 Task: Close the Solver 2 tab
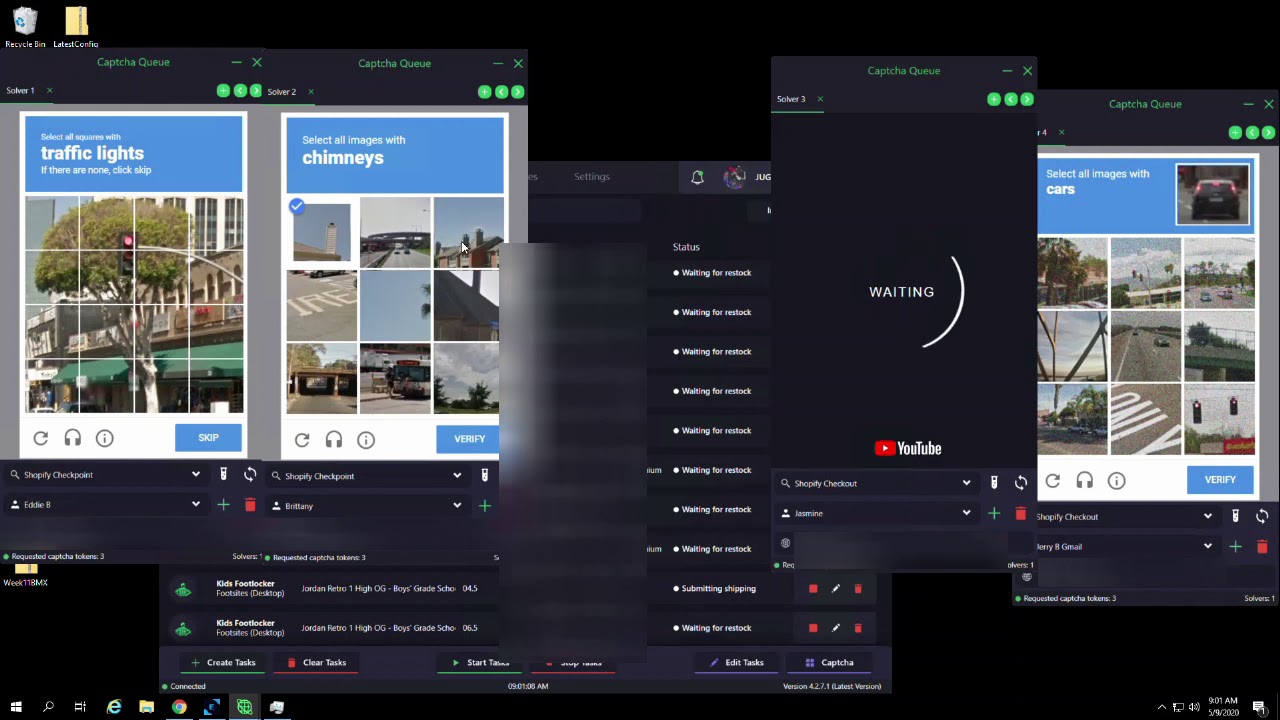point(310,92)
